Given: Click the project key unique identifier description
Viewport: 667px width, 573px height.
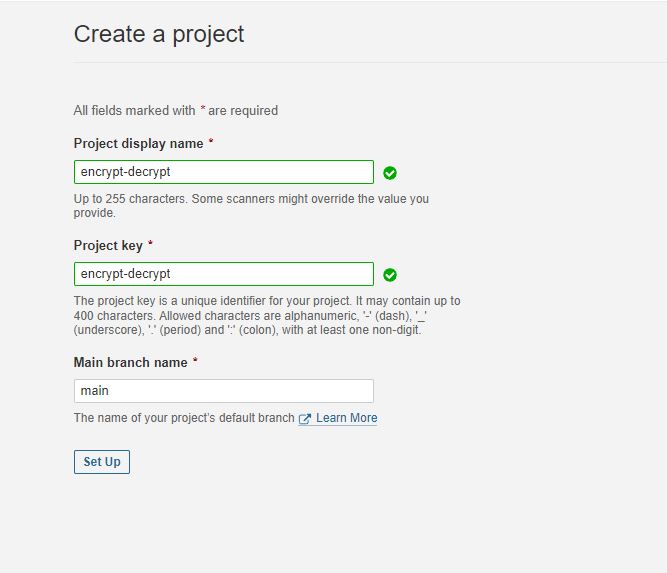Looking at the screenshot, I should click(267, 315).
